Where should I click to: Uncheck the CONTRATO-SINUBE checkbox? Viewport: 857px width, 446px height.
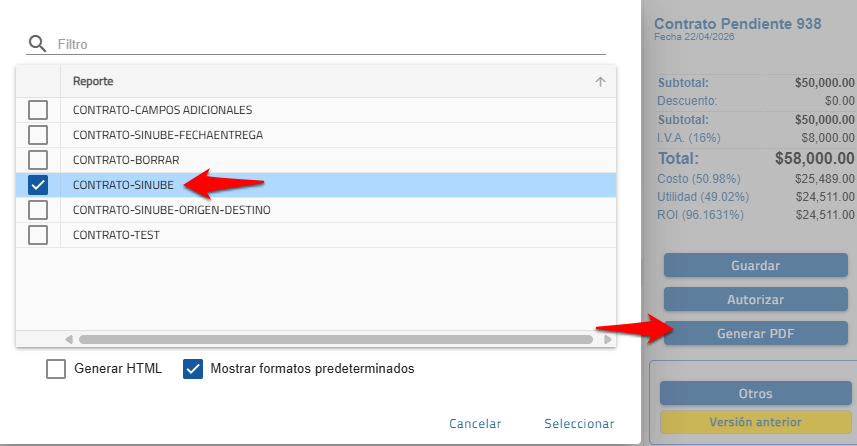pyautogui.click(x=38, y=185)
